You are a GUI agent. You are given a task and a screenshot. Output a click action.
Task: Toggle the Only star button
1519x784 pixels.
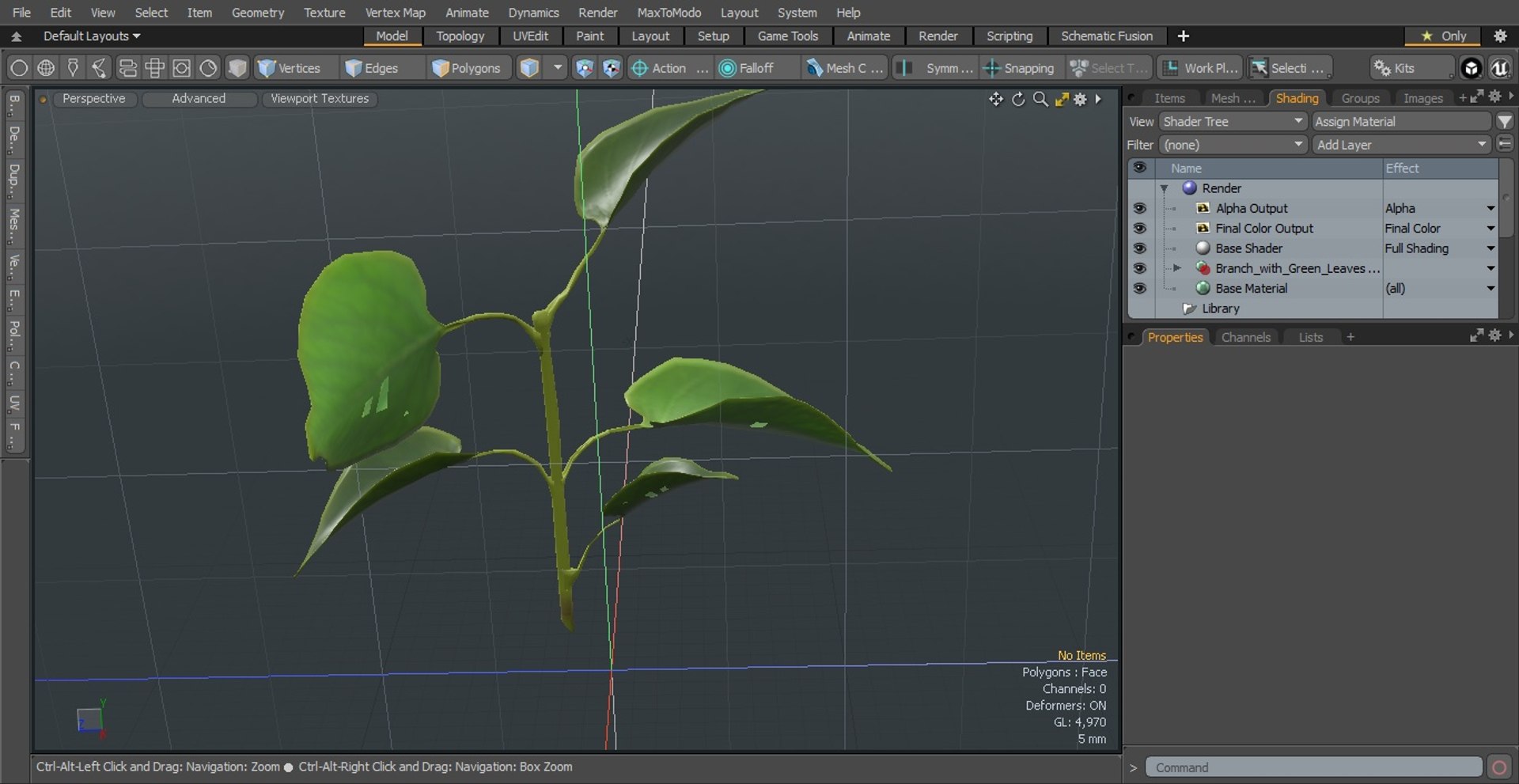(1444, 36)
